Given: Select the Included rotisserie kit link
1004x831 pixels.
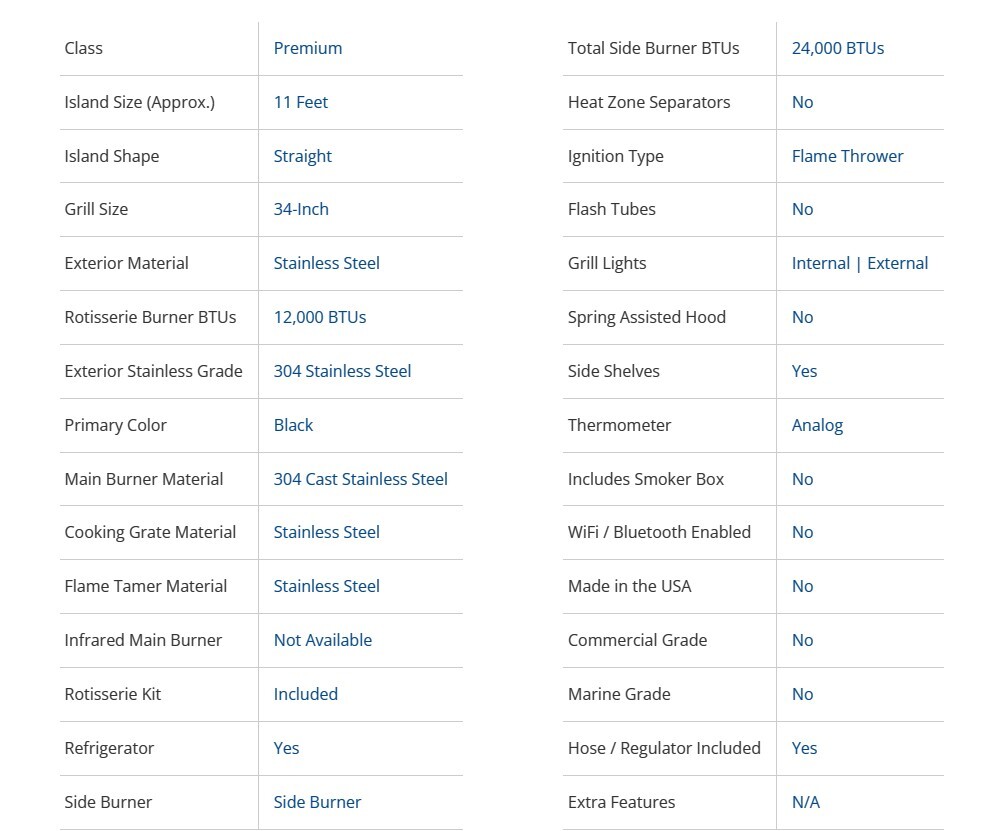Looking at the screenshot, I should 305,694.
